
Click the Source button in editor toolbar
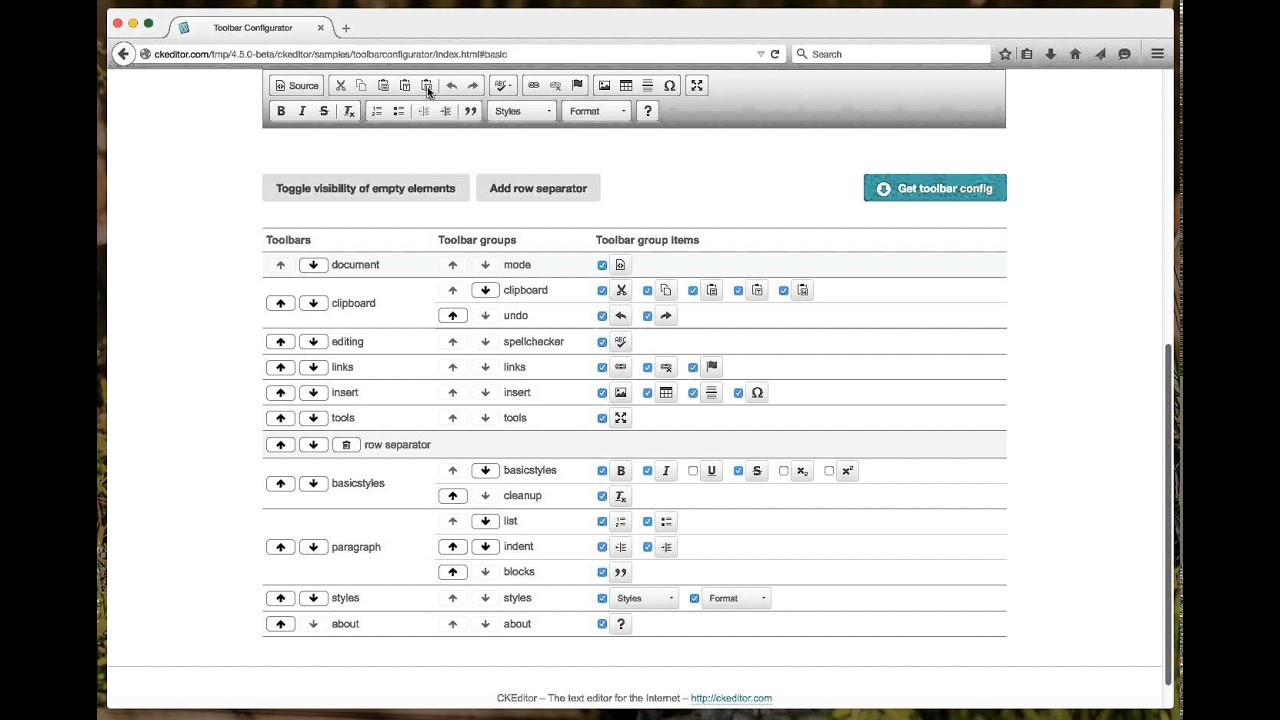coord(297,86)
